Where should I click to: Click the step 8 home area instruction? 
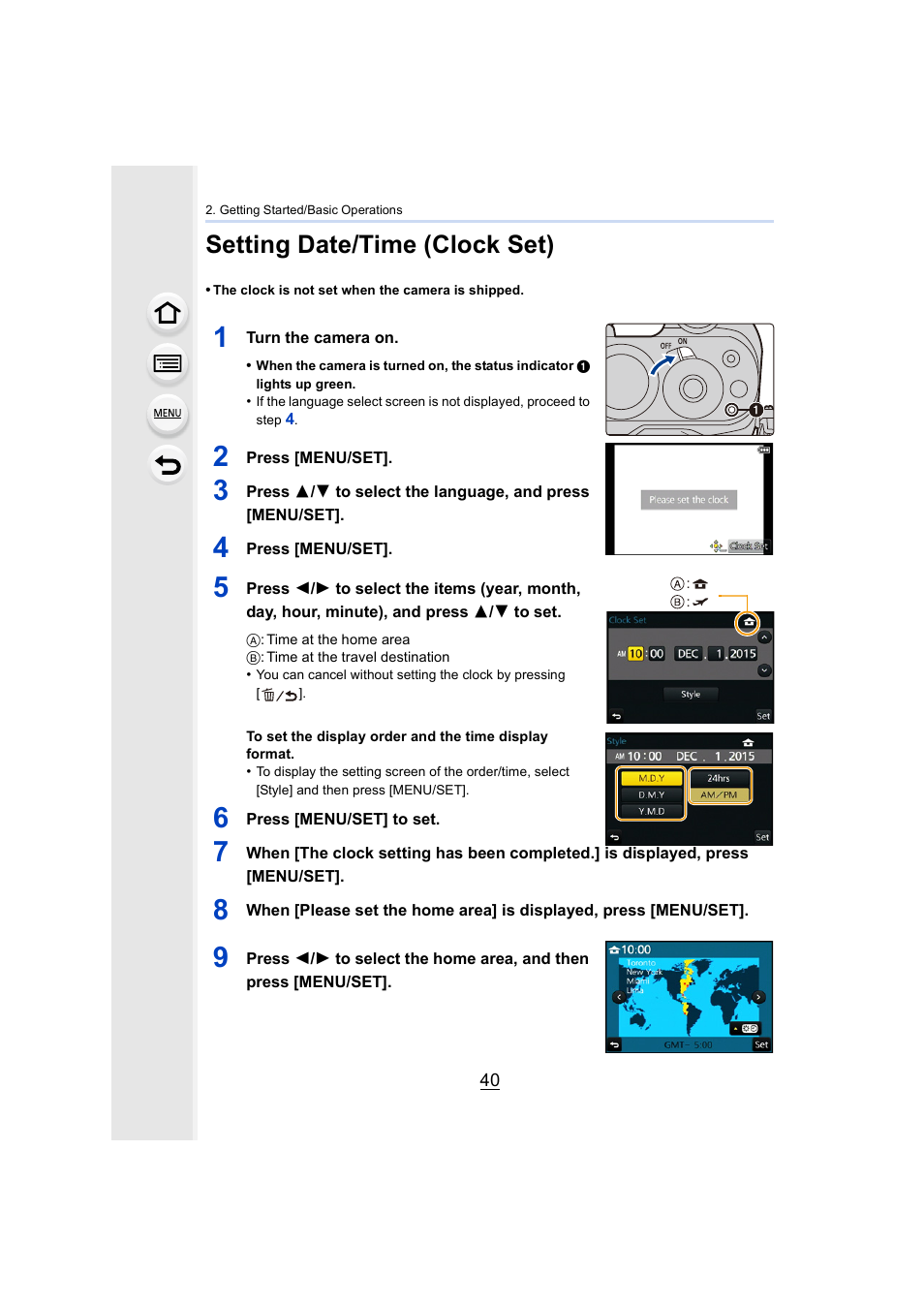(x=497, y=911)
